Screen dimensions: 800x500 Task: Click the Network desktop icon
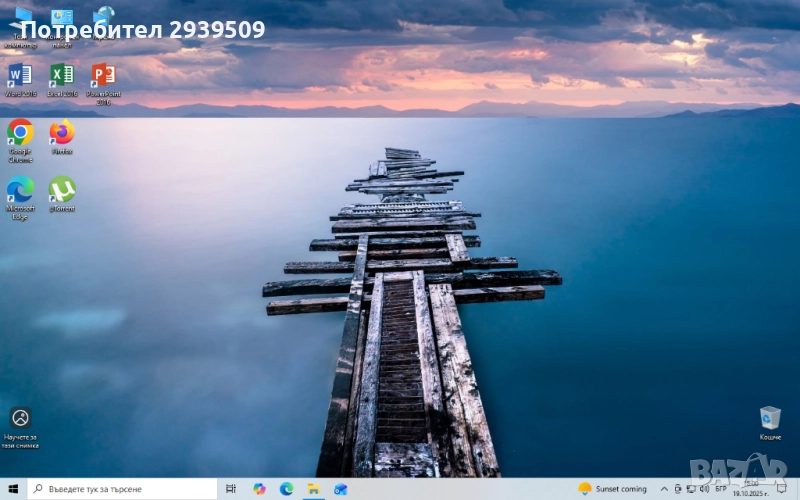[103, 16]
